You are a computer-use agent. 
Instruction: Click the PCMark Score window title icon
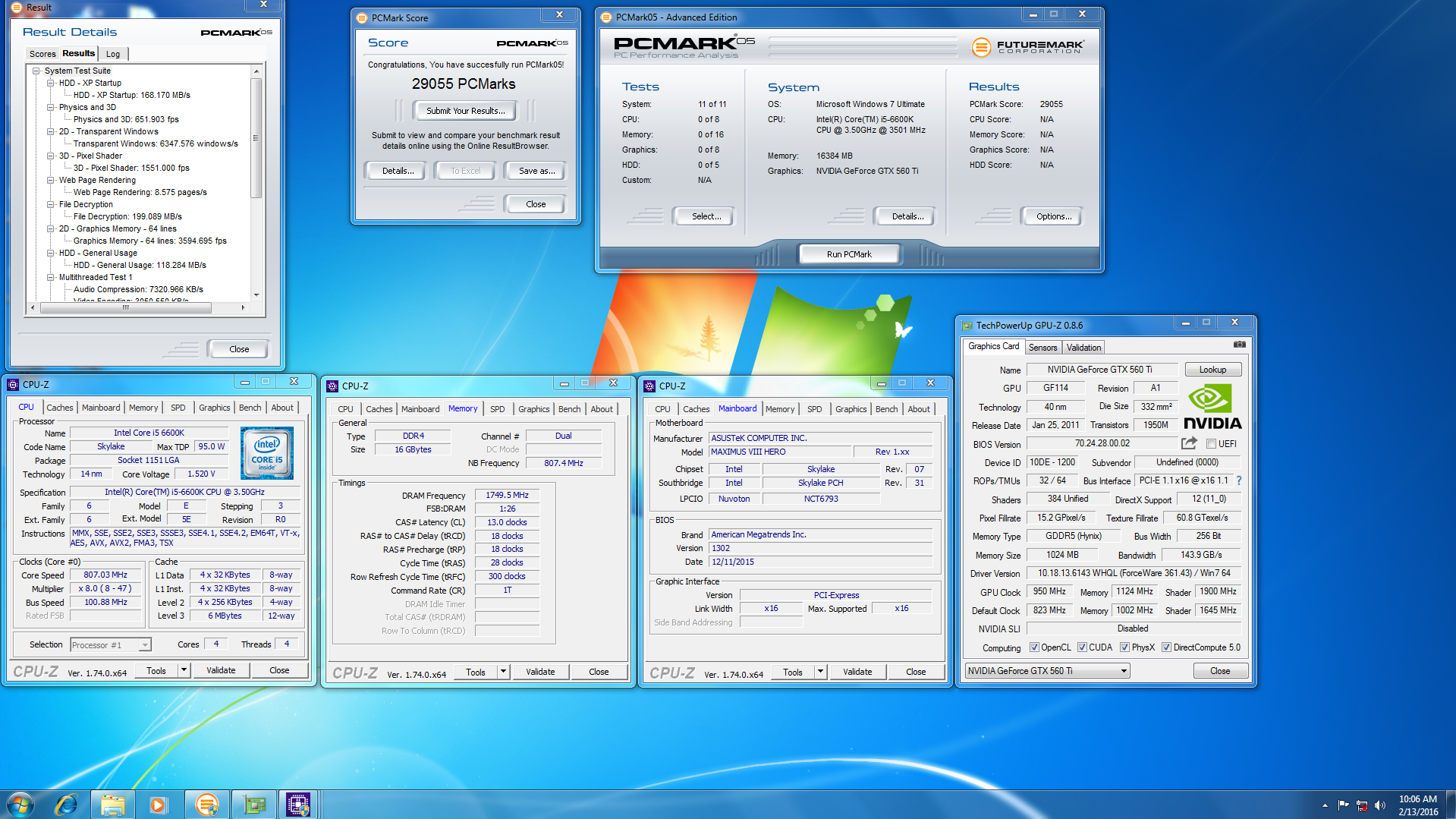coord(362,17)
